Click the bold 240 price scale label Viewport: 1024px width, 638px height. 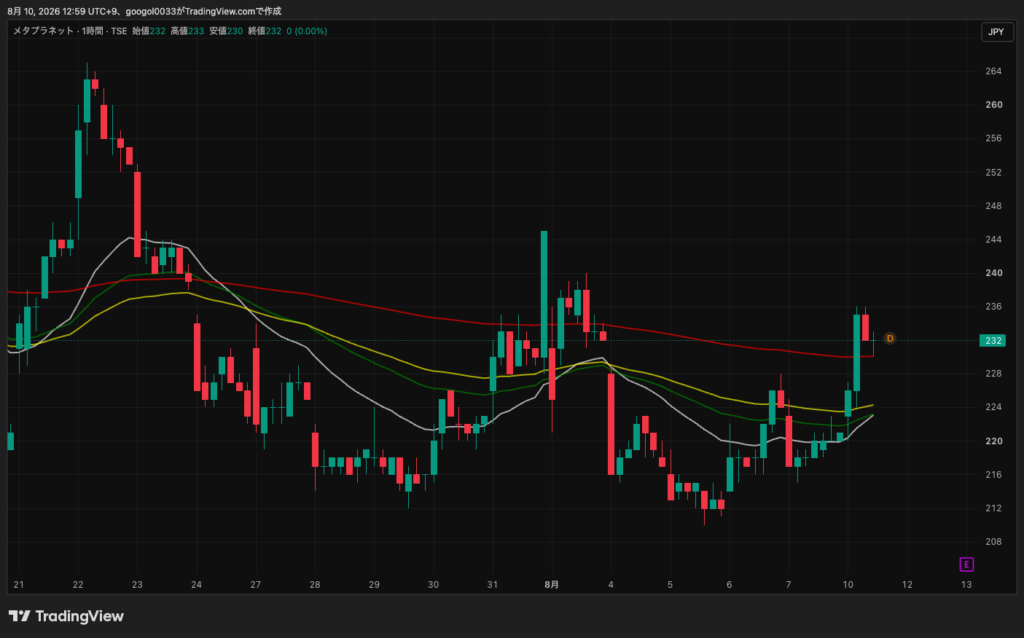993,273
